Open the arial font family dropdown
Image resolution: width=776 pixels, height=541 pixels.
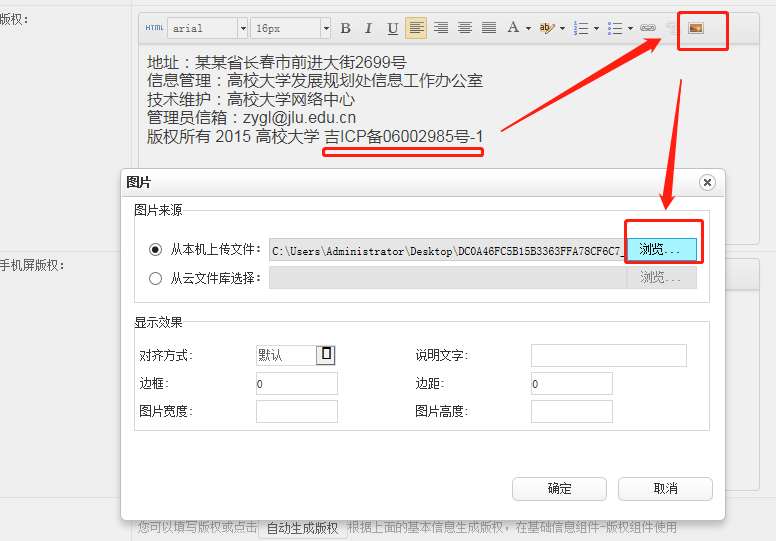[x=207, y=29]
